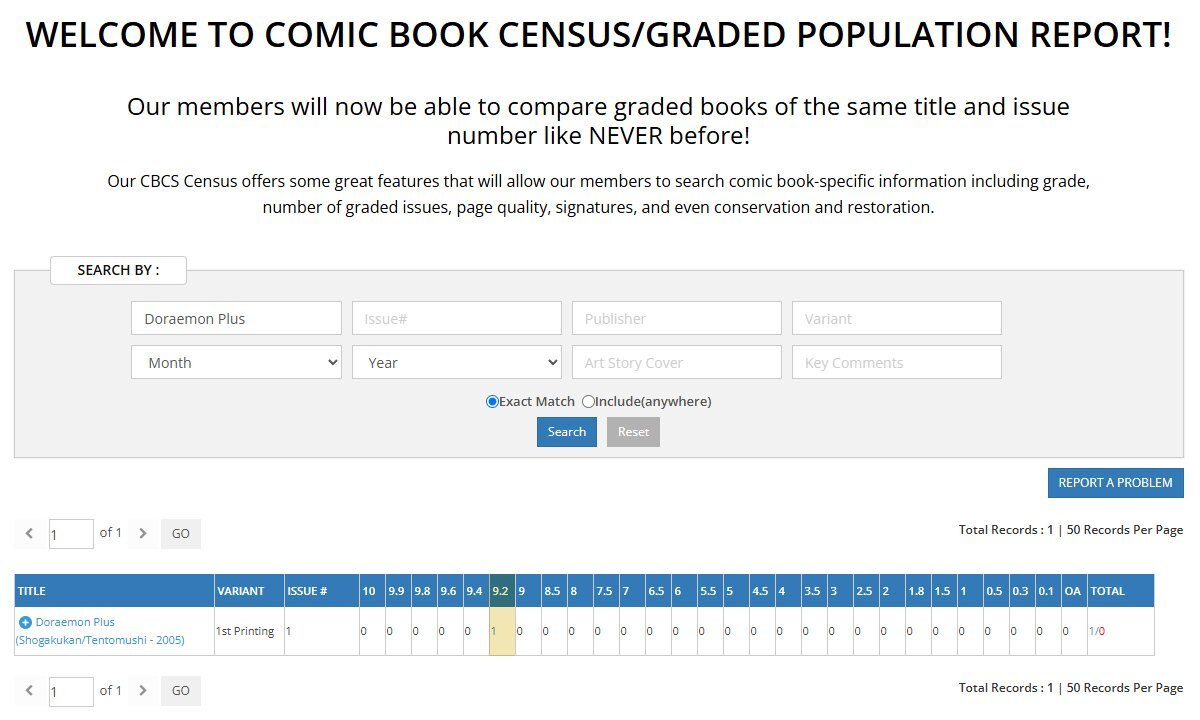This screenshot has width=1200, height=720.
Task: Open the Doraemon Plus title link
Action: click(x=75, y=623)
